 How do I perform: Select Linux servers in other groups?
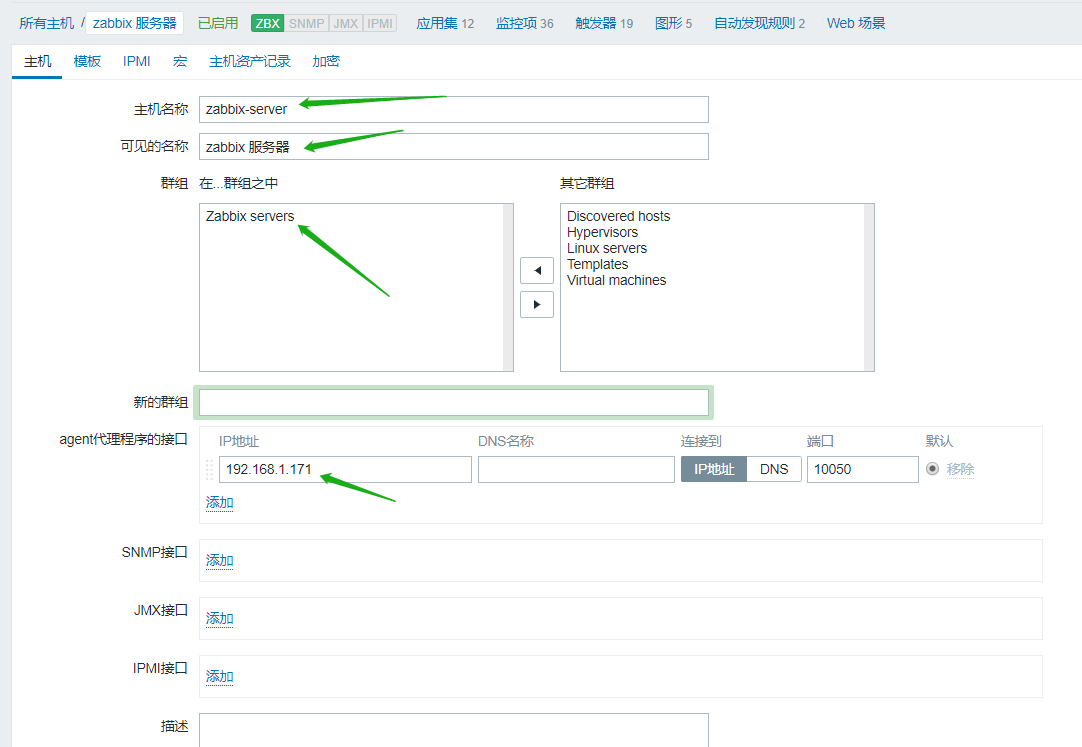(607, 248)
